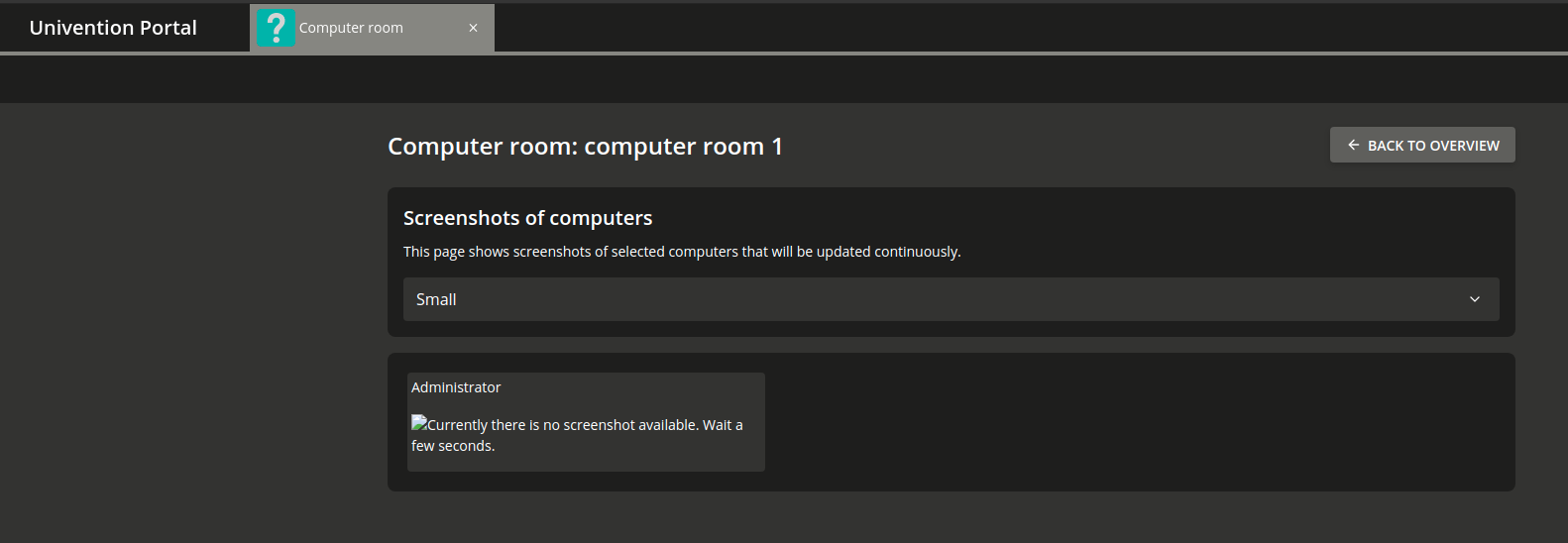This screenshot has height=543, width=1568.
Task: Close the Computer room tab
Action: click(x=473, y=28)
